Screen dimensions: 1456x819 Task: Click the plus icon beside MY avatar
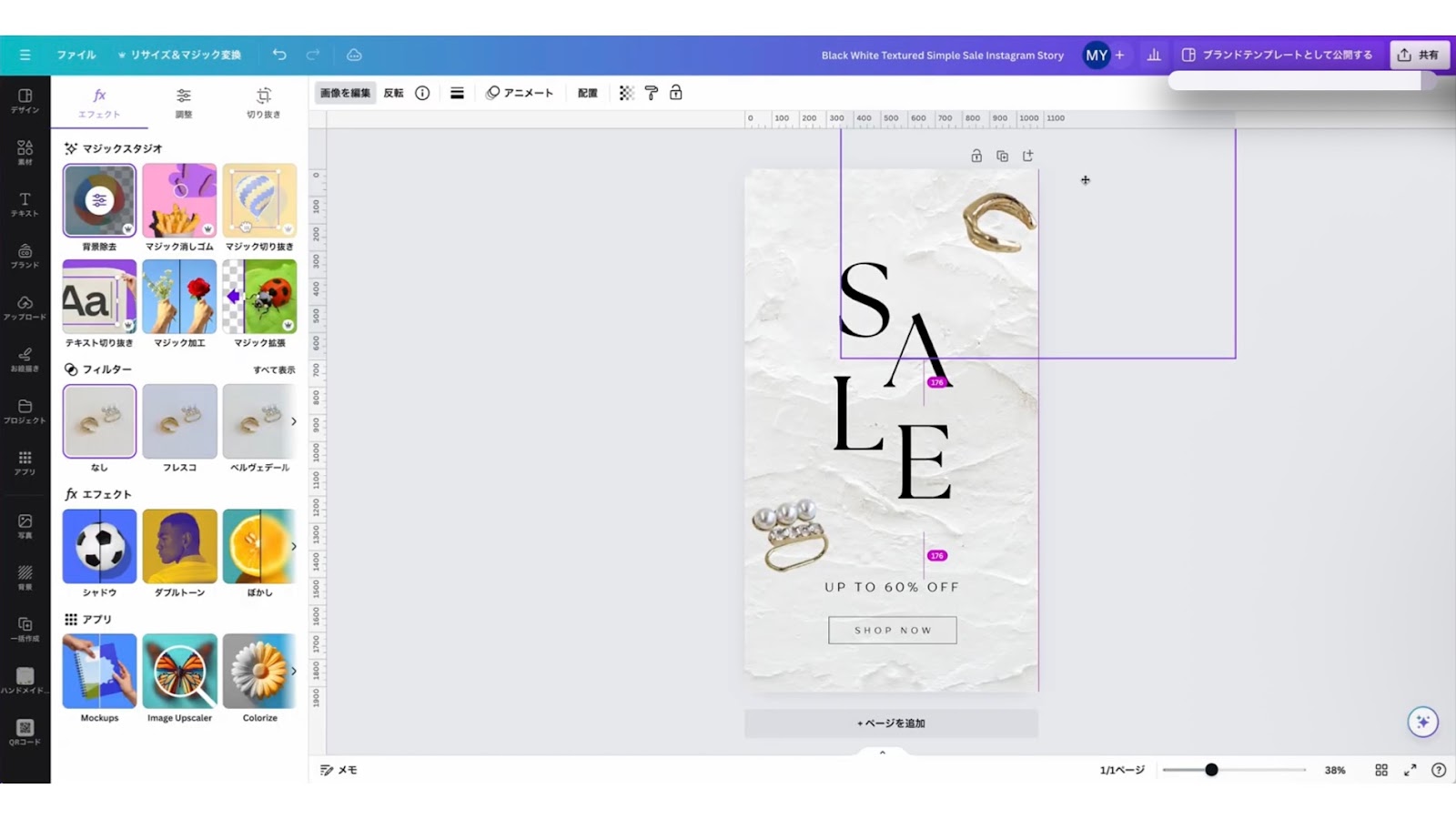click(x=1119, y=55)
